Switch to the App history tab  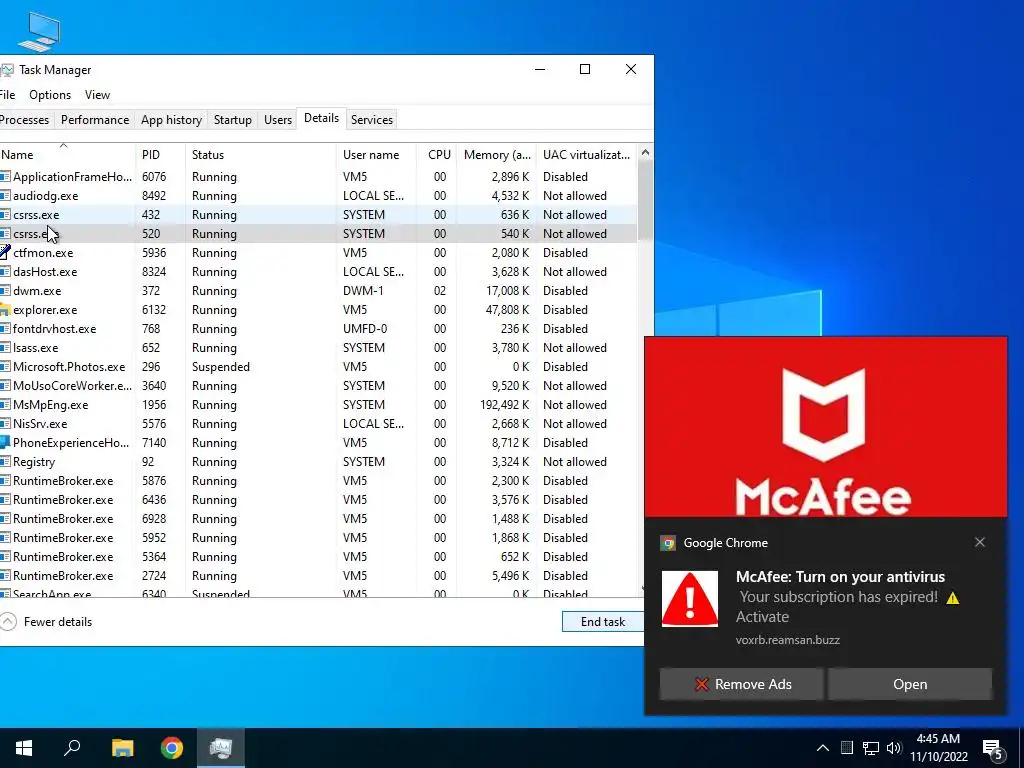coord(171,120)
